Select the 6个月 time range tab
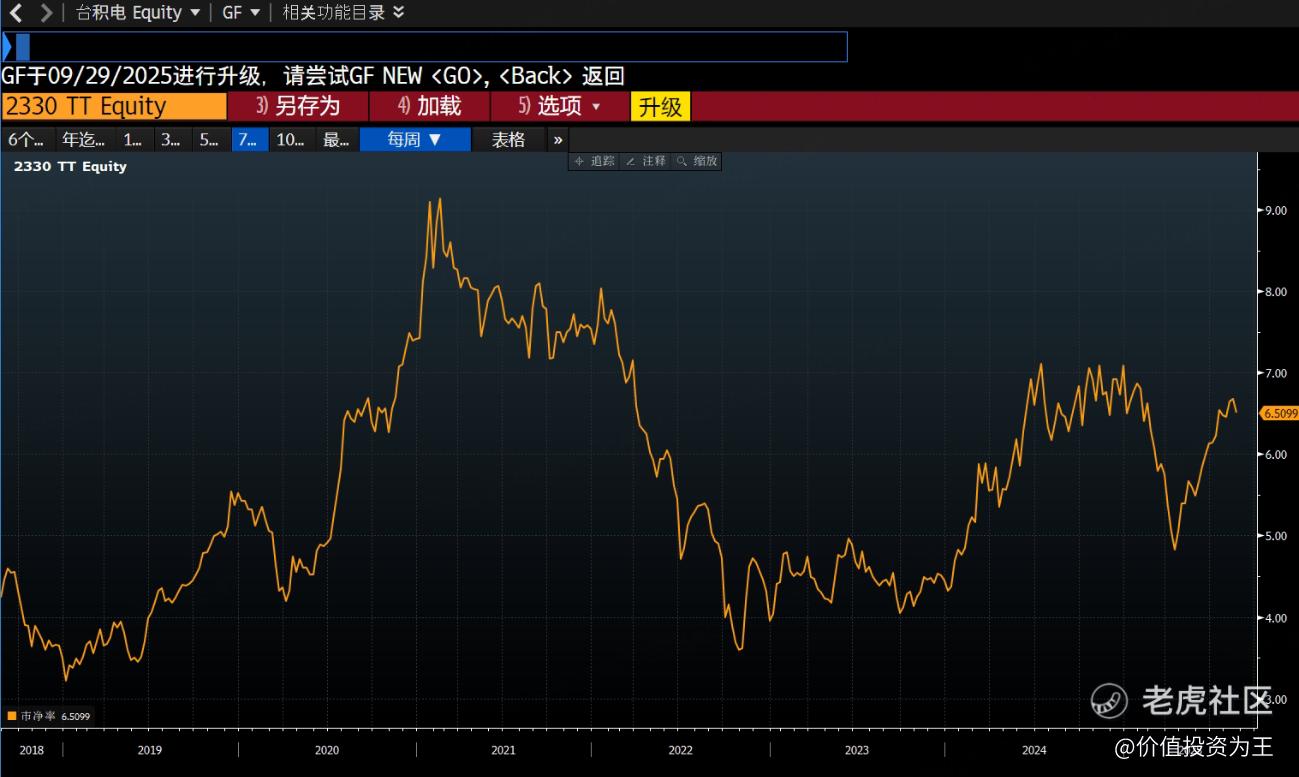The width and height of the screenshot is (1299, 777). [x=26, y=140]
